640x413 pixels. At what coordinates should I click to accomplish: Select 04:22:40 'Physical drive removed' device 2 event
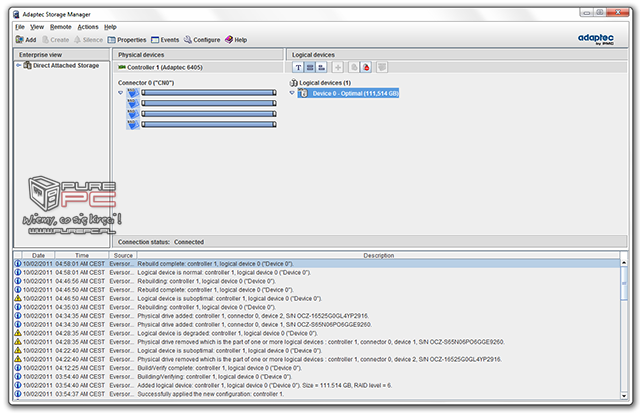coord(317,359)
